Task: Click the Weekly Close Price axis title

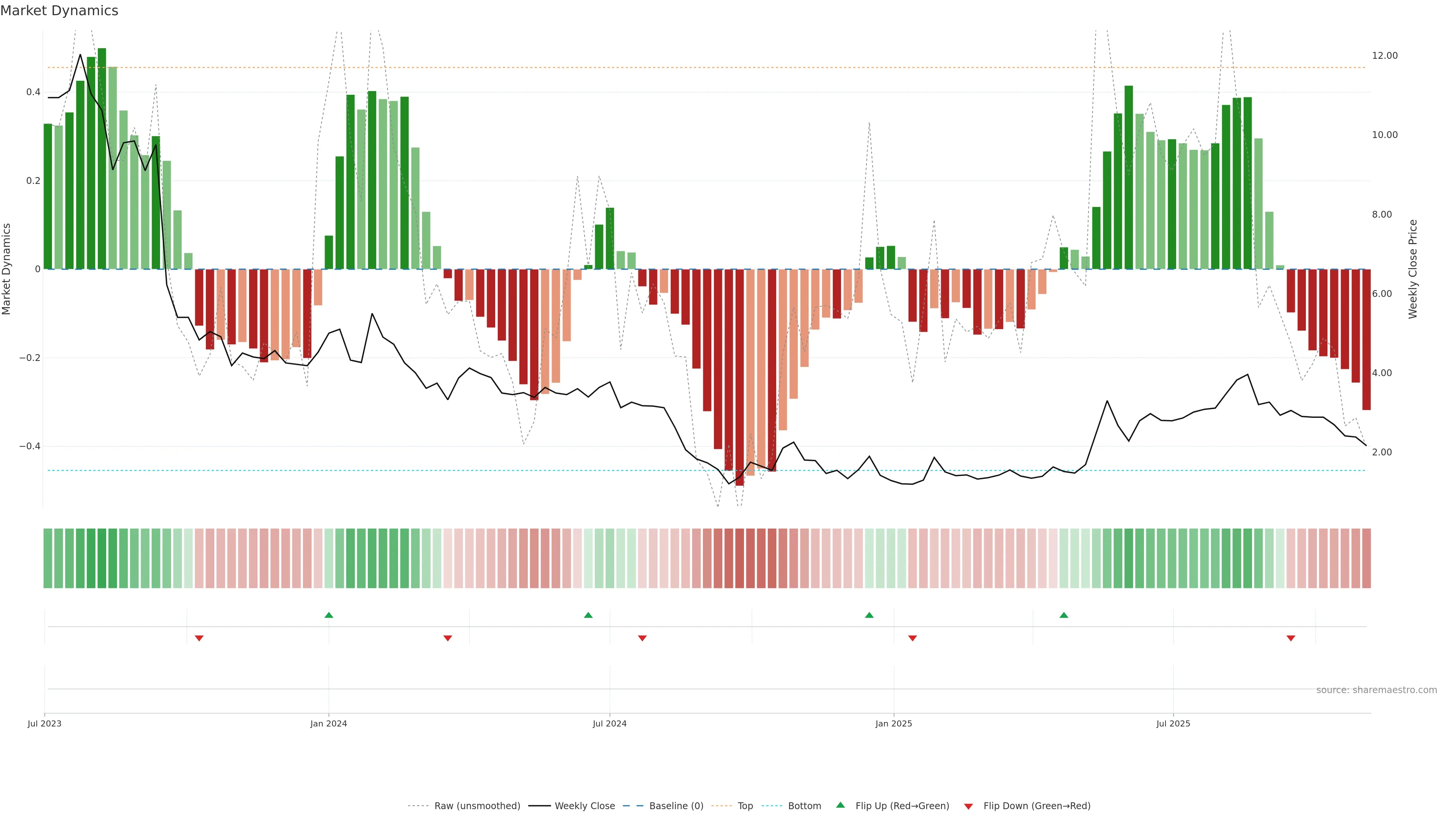Action: (x=1412, y=269)
